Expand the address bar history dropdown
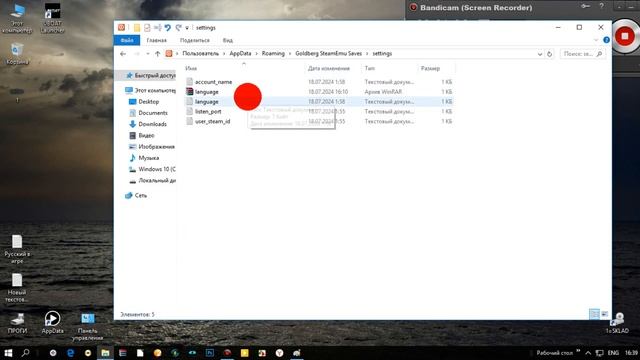The width and height of the screenshot is (640, 360). coord(540,54)
